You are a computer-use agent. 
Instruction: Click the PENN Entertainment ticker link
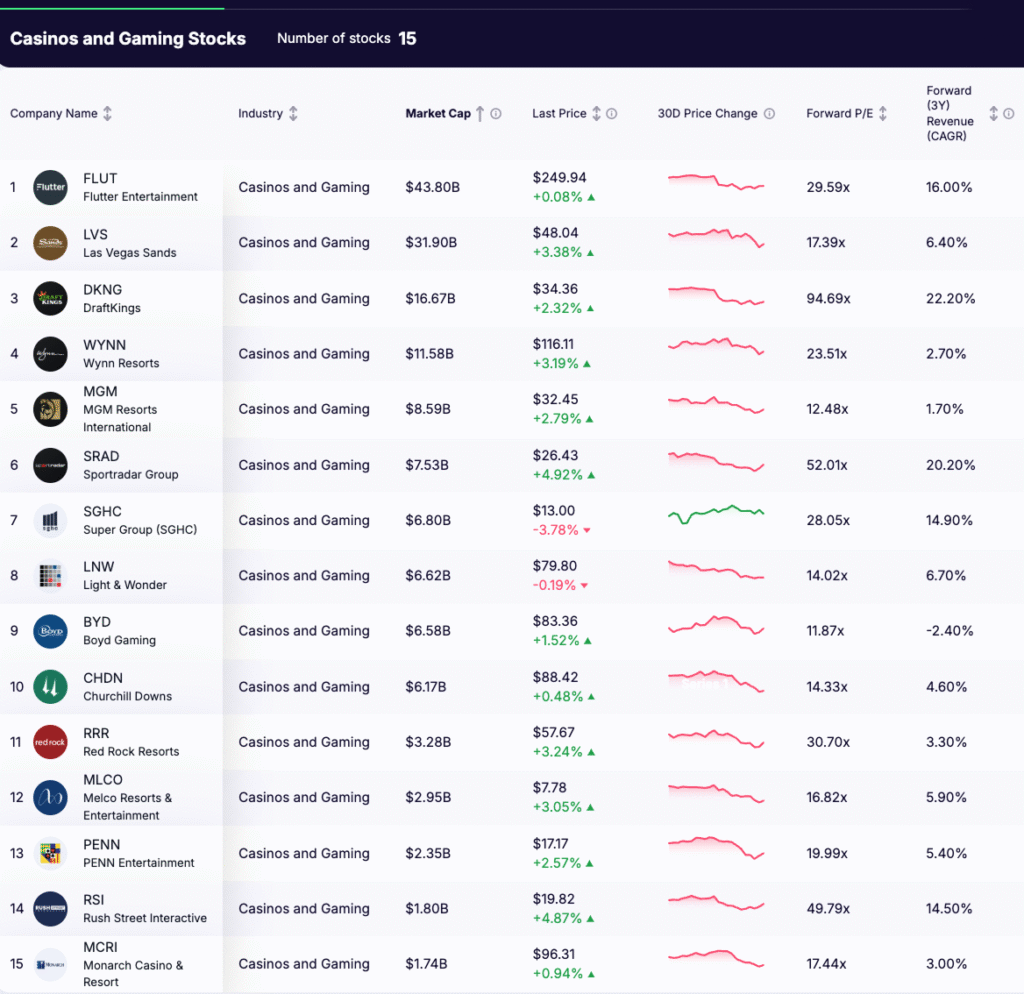pos(101,844)
